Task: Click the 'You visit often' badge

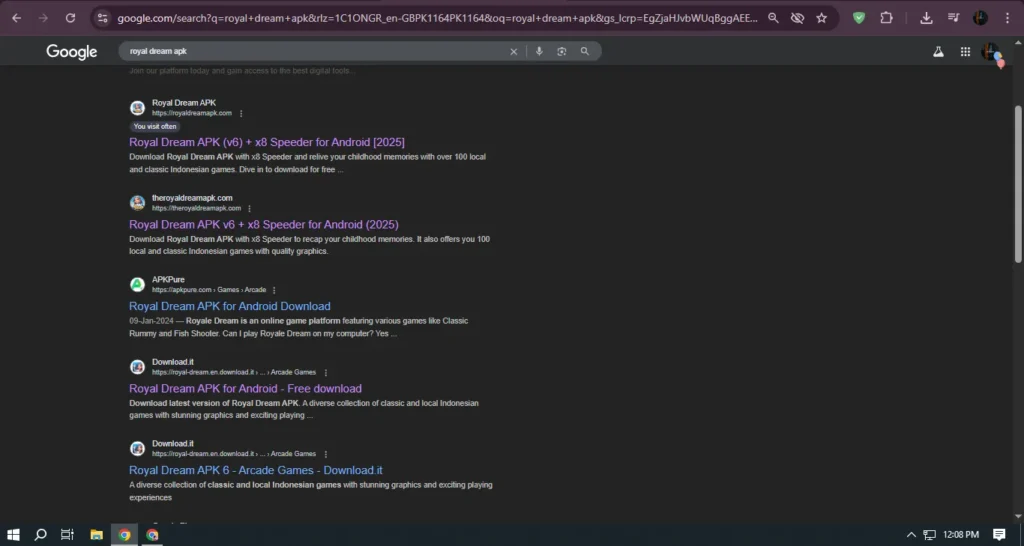Action: point(155,127)
